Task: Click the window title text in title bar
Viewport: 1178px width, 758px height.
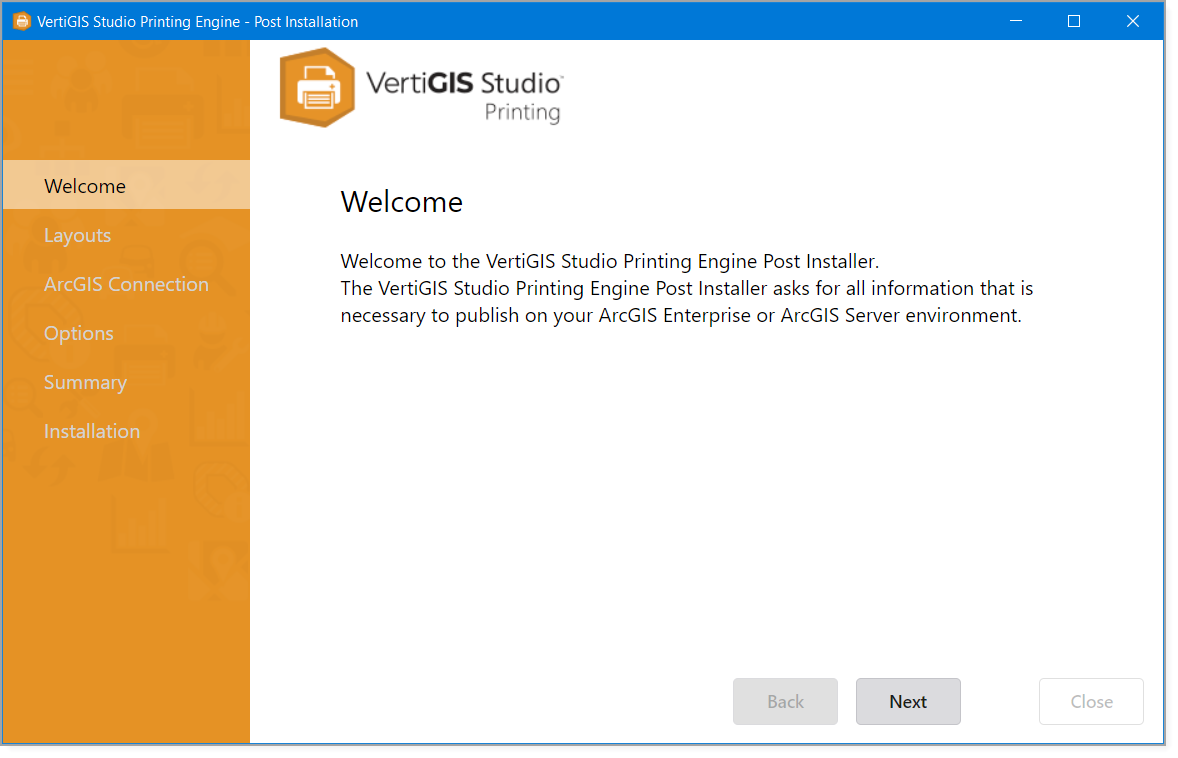Action: 197,21
